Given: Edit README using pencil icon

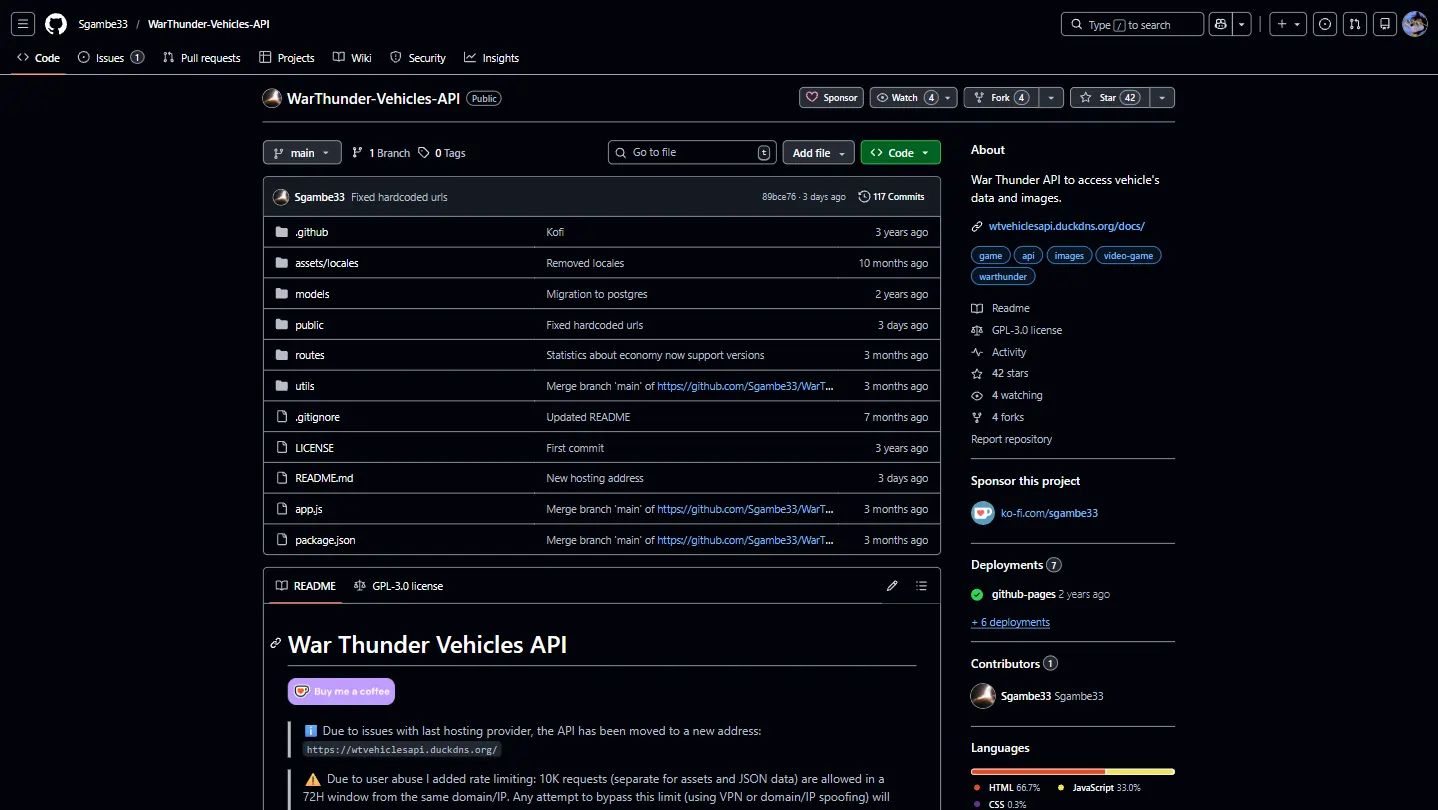Looking at the screenshot, I should click(x=892, y=586).
